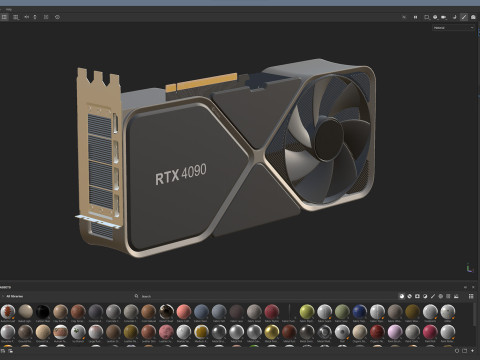
Task: Click the plus icon at Assets bottom-right
Action: point(472,351)
